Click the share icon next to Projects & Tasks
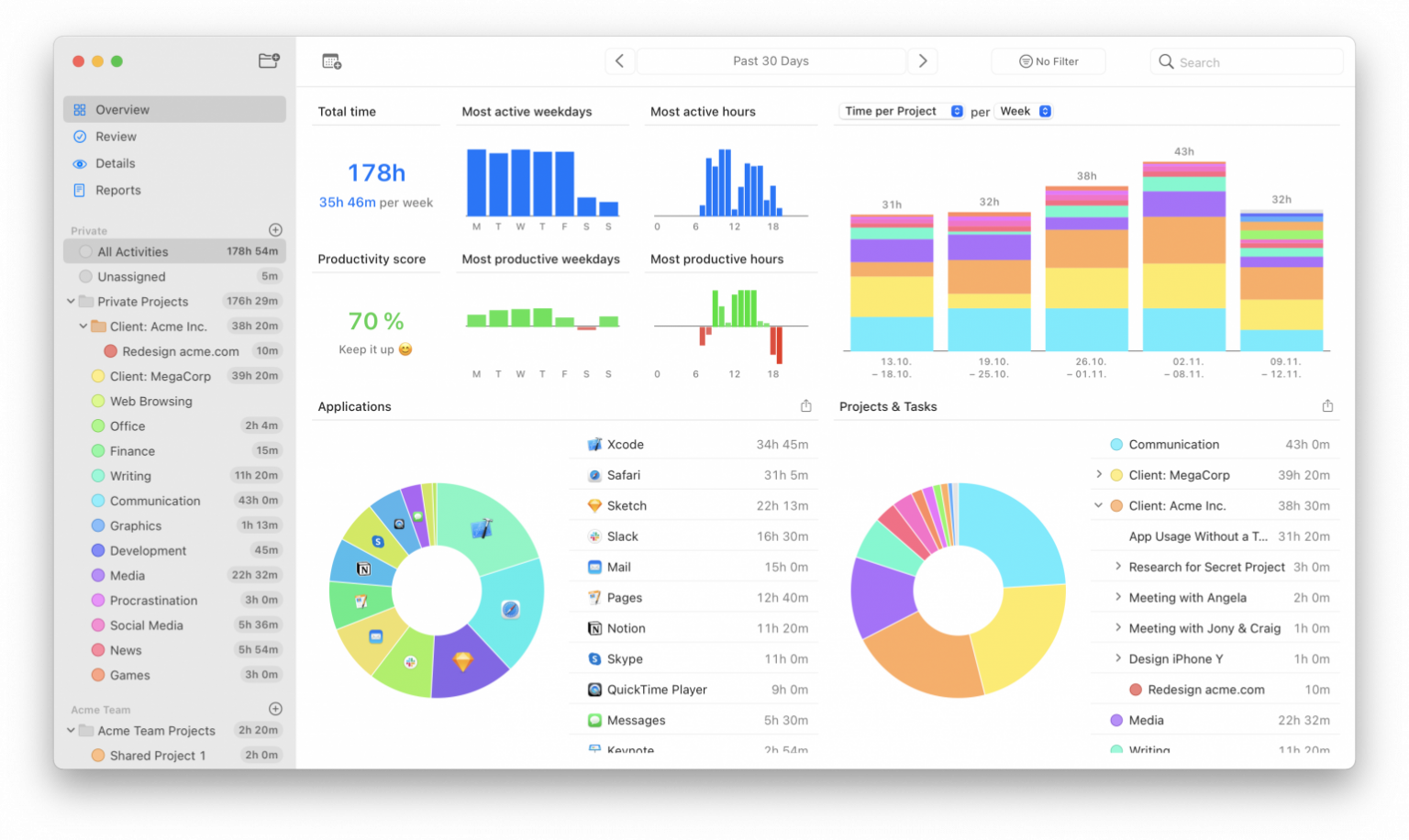Viewport: 1409px width, 840px height. tap(1327, 404)
